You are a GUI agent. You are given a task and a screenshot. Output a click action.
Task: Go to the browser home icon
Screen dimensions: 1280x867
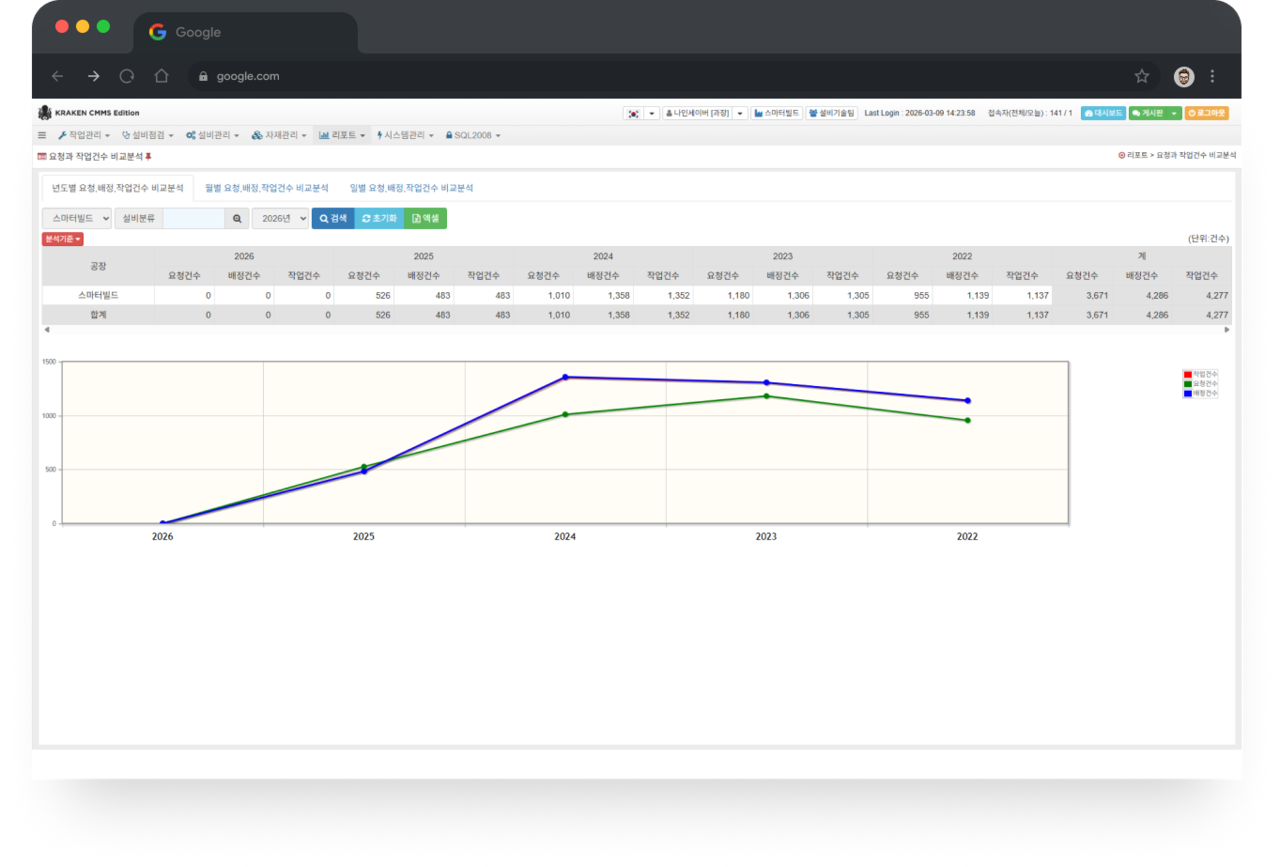161,76
